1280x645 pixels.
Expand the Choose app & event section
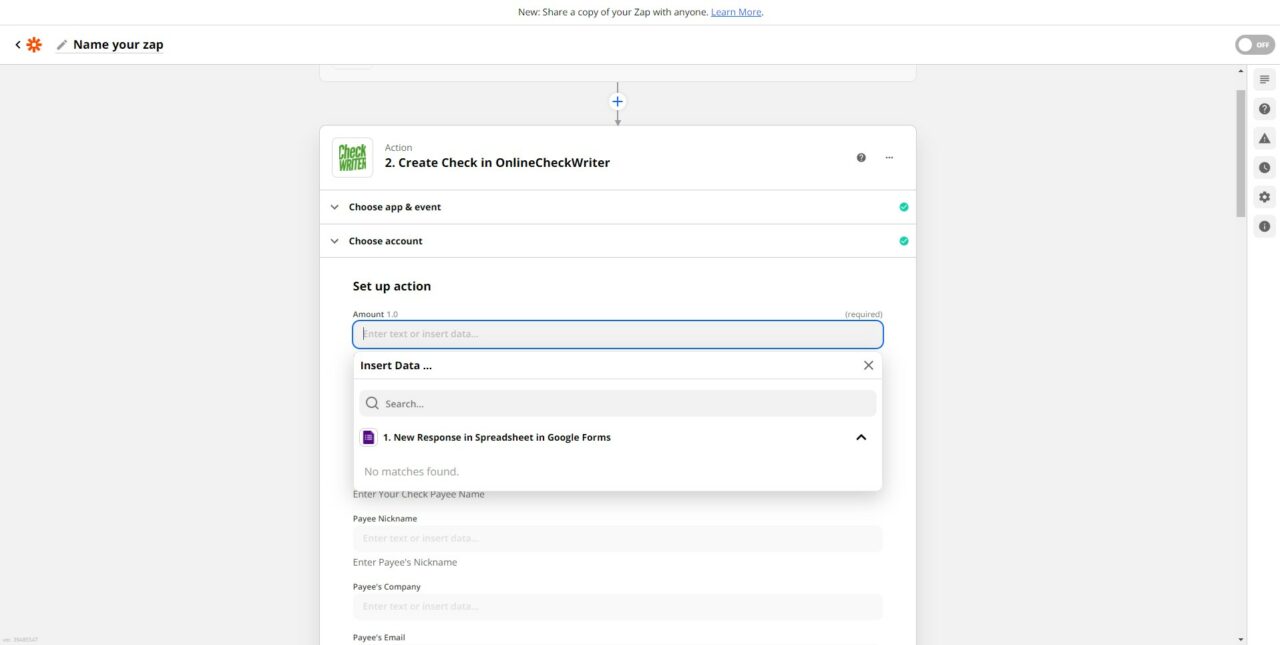[335, 206]
